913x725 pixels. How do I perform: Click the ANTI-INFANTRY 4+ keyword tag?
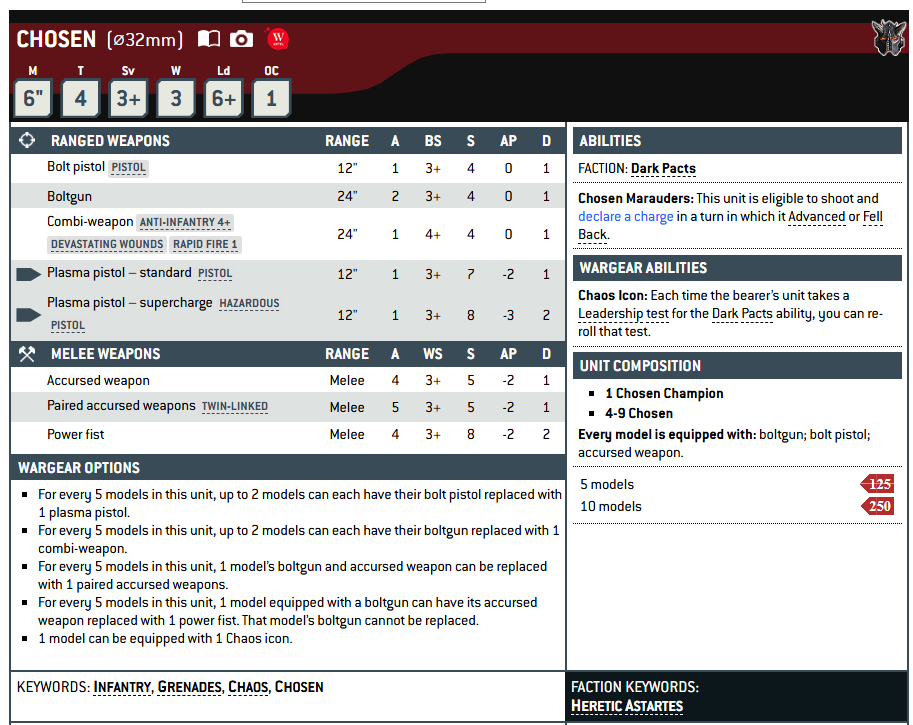point(185,222)
